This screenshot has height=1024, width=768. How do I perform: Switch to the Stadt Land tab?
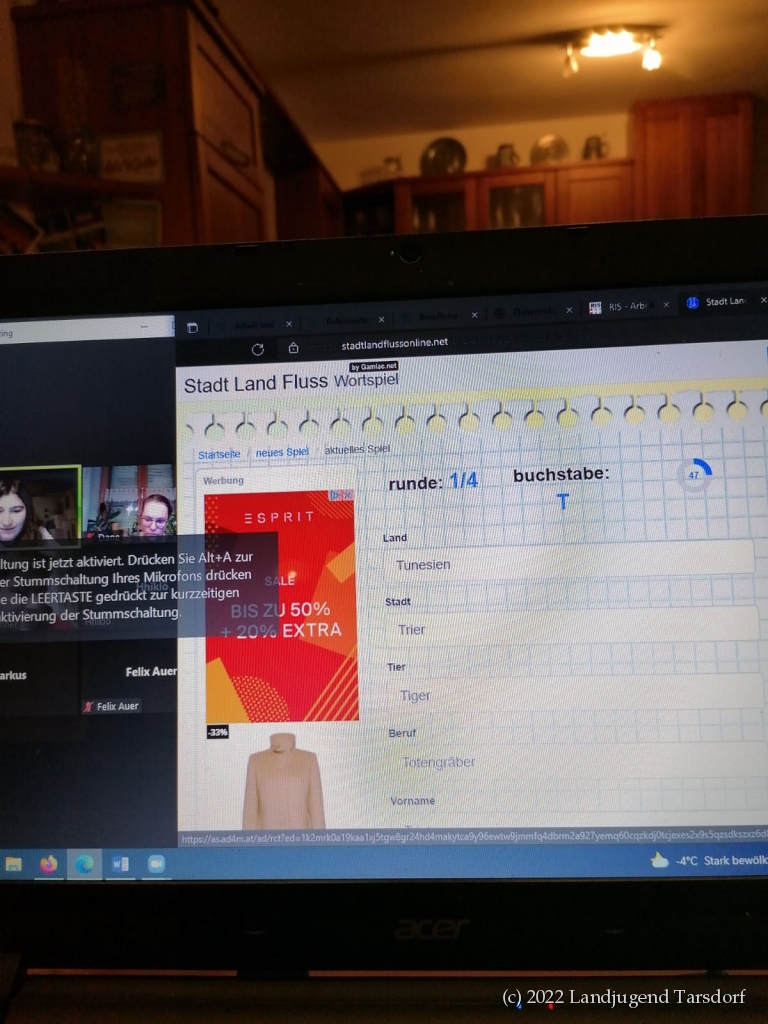725,302
